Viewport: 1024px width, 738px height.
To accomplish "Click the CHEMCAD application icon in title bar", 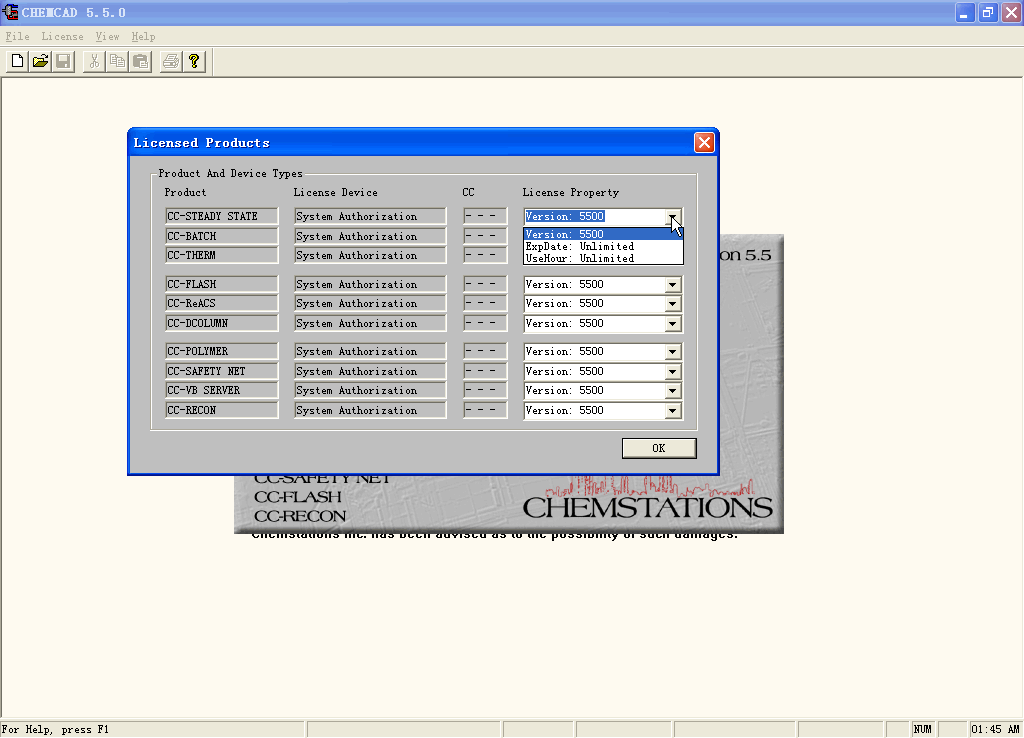I will [10, 12].
